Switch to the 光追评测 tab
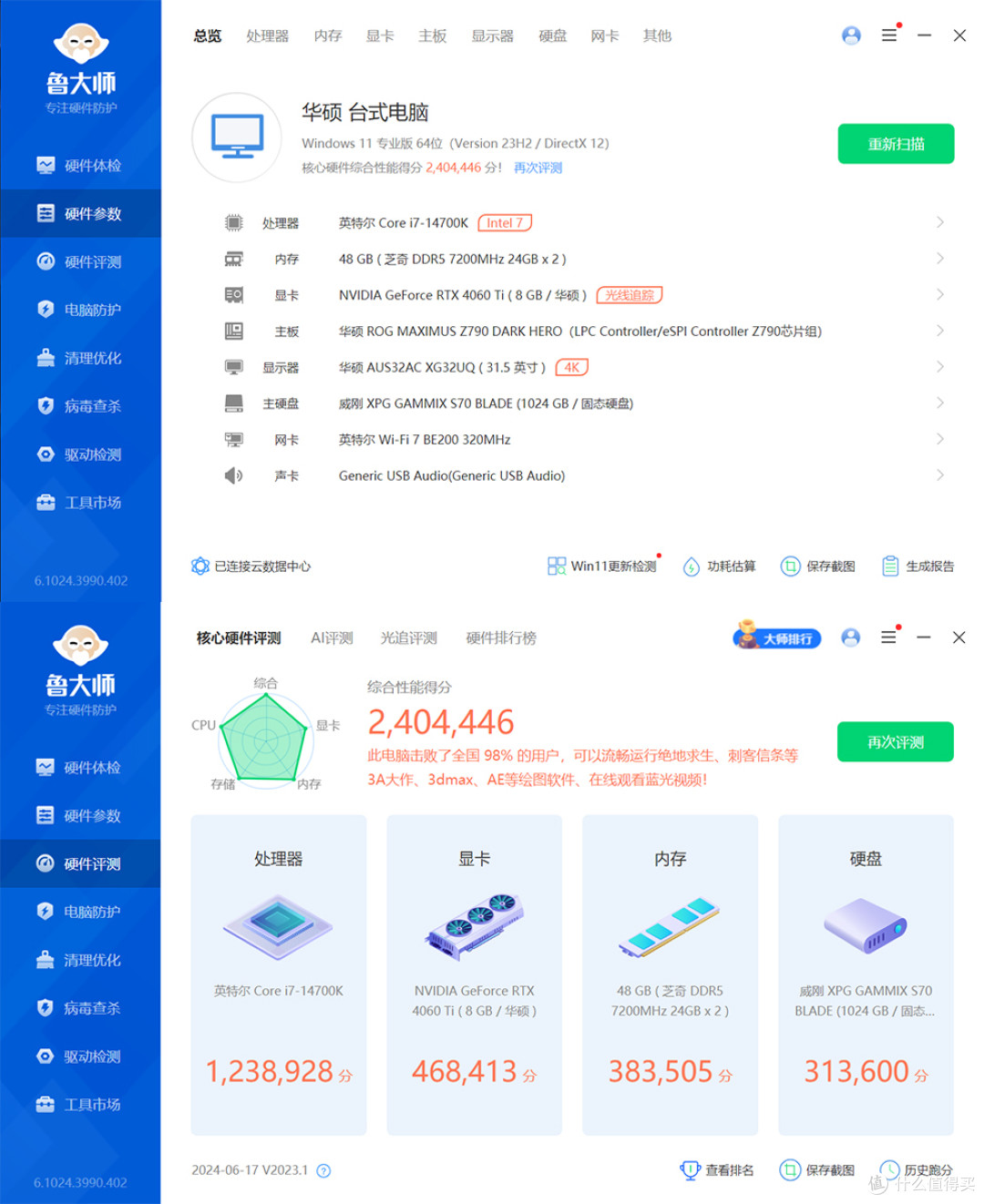Screen dimensions: 984x1204 (x=409, y=638)
